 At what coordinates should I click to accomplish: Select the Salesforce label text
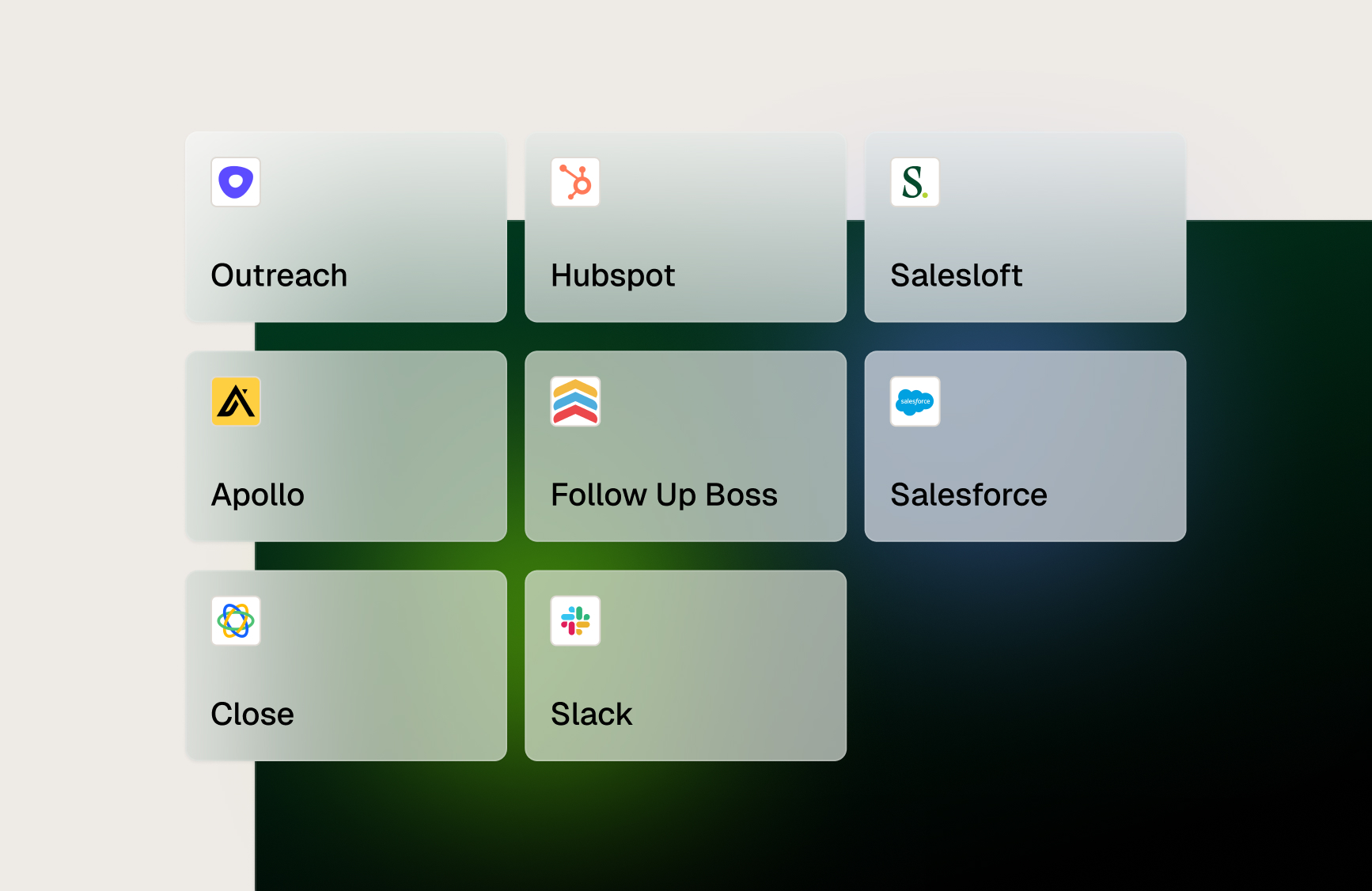969,495
